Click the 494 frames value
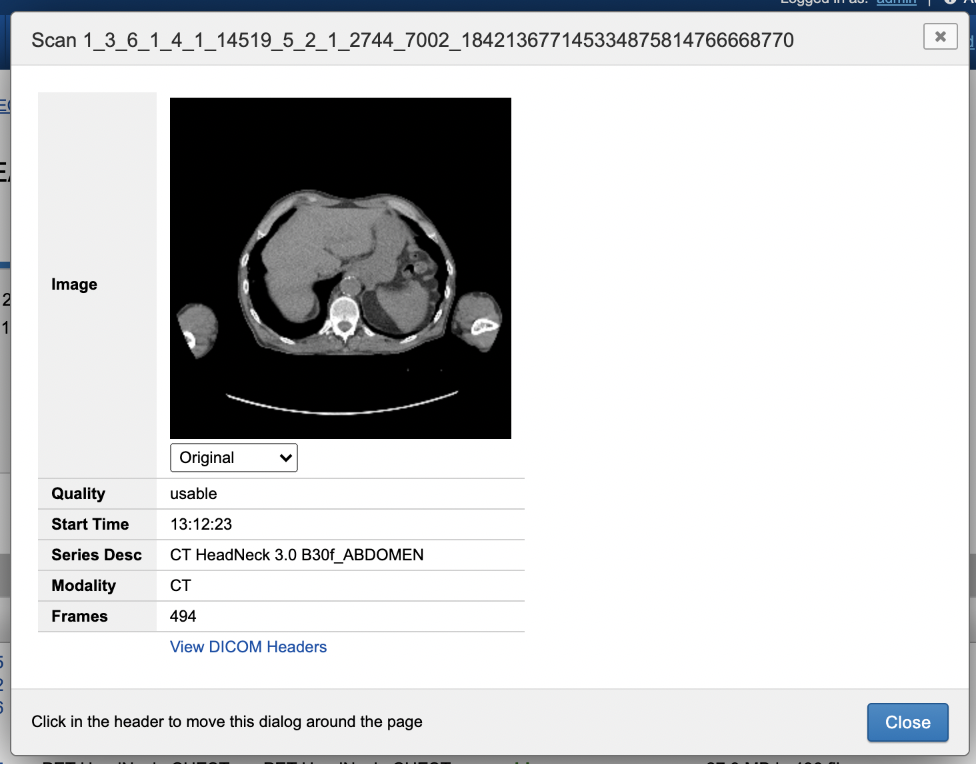 tap(183, 616)
